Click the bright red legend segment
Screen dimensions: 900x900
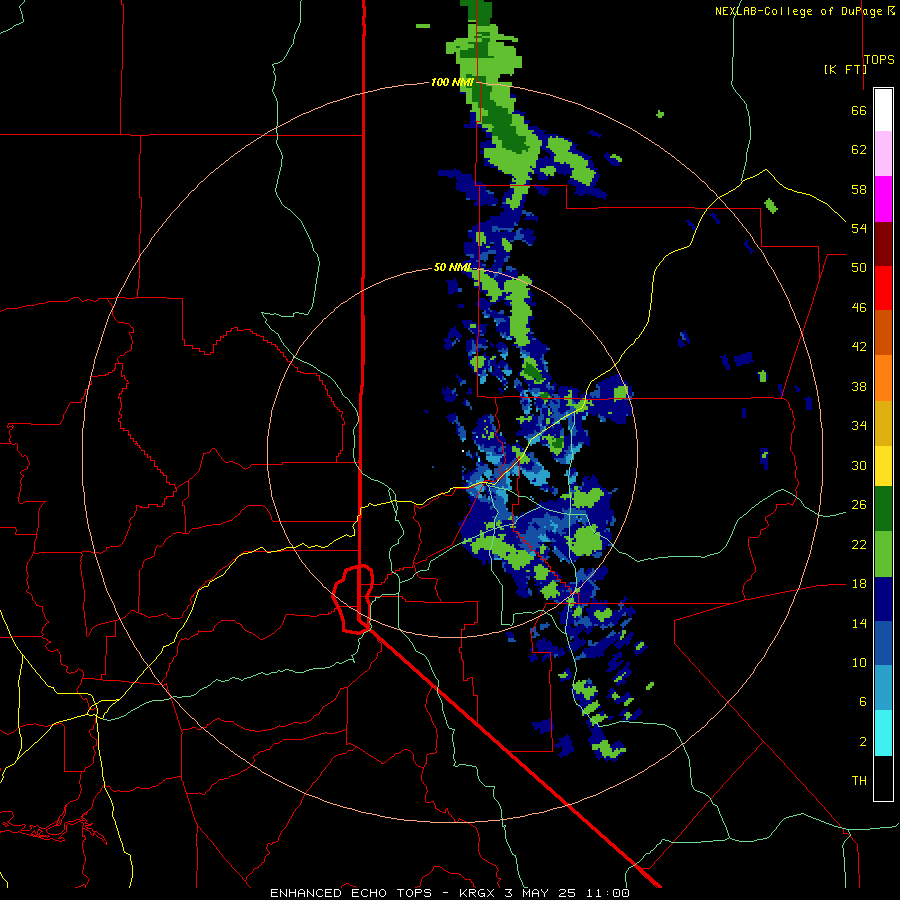[883, 288]
